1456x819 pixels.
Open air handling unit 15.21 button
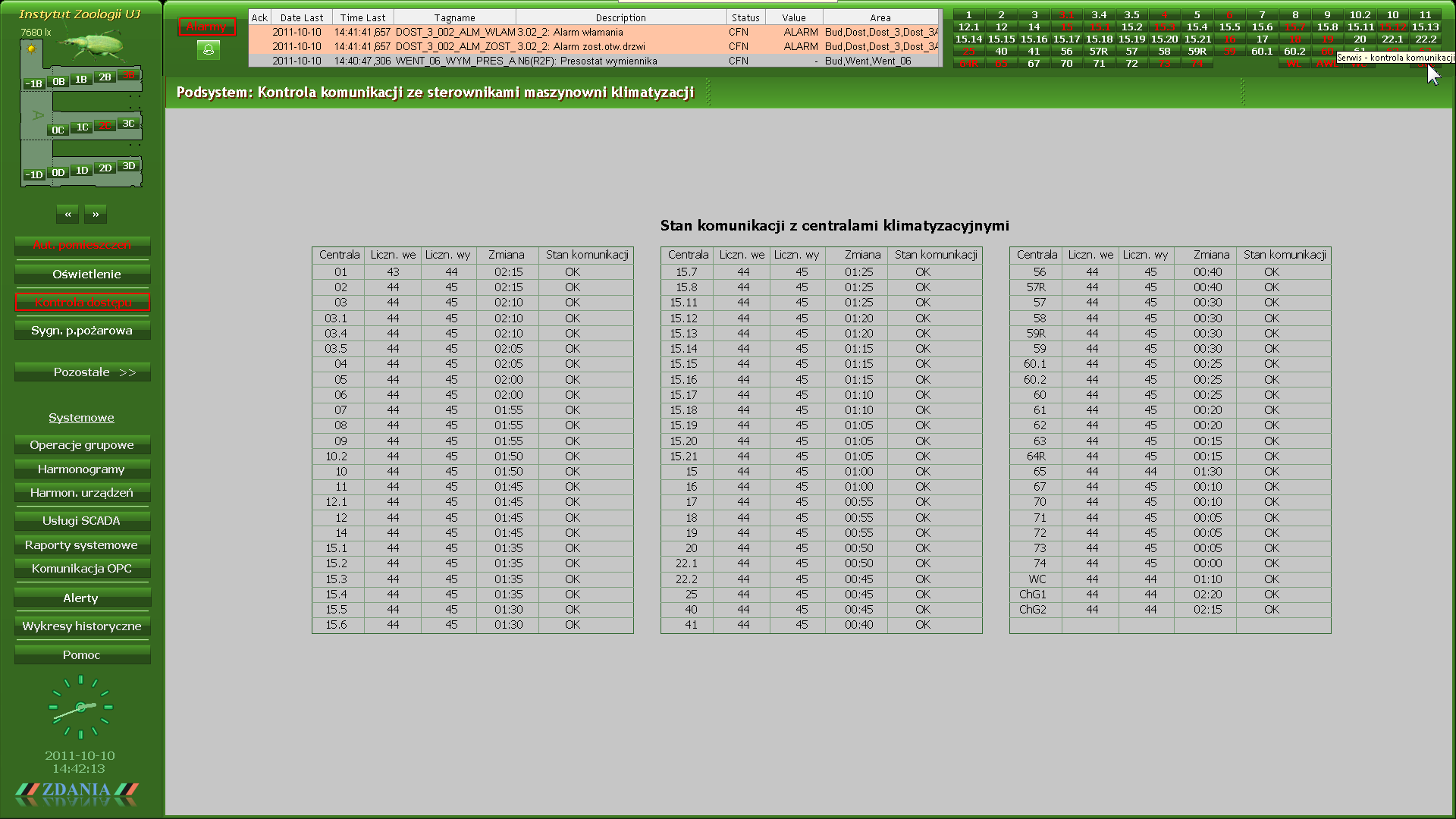point(1197,39)
